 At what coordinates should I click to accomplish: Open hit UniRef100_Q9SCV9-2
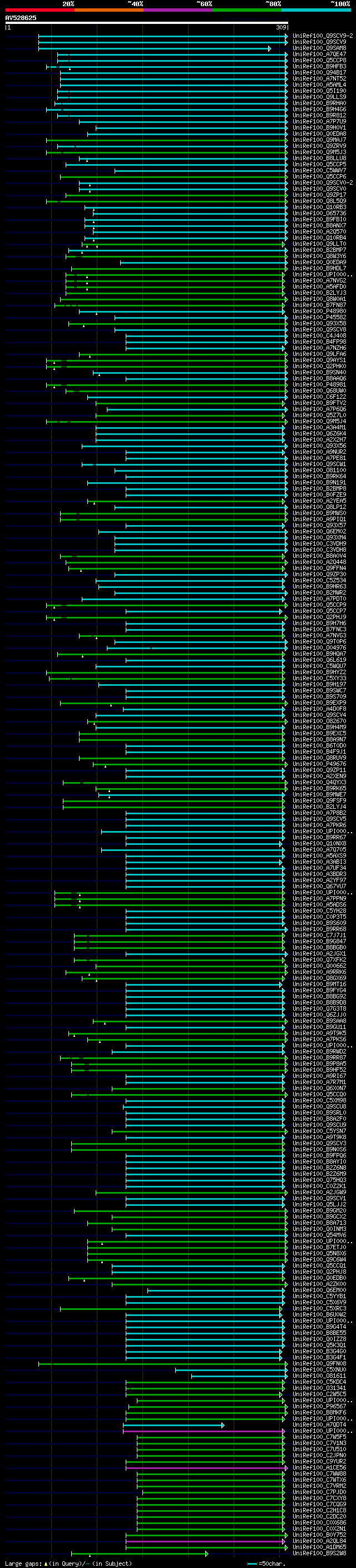click(x=323, y=36)
